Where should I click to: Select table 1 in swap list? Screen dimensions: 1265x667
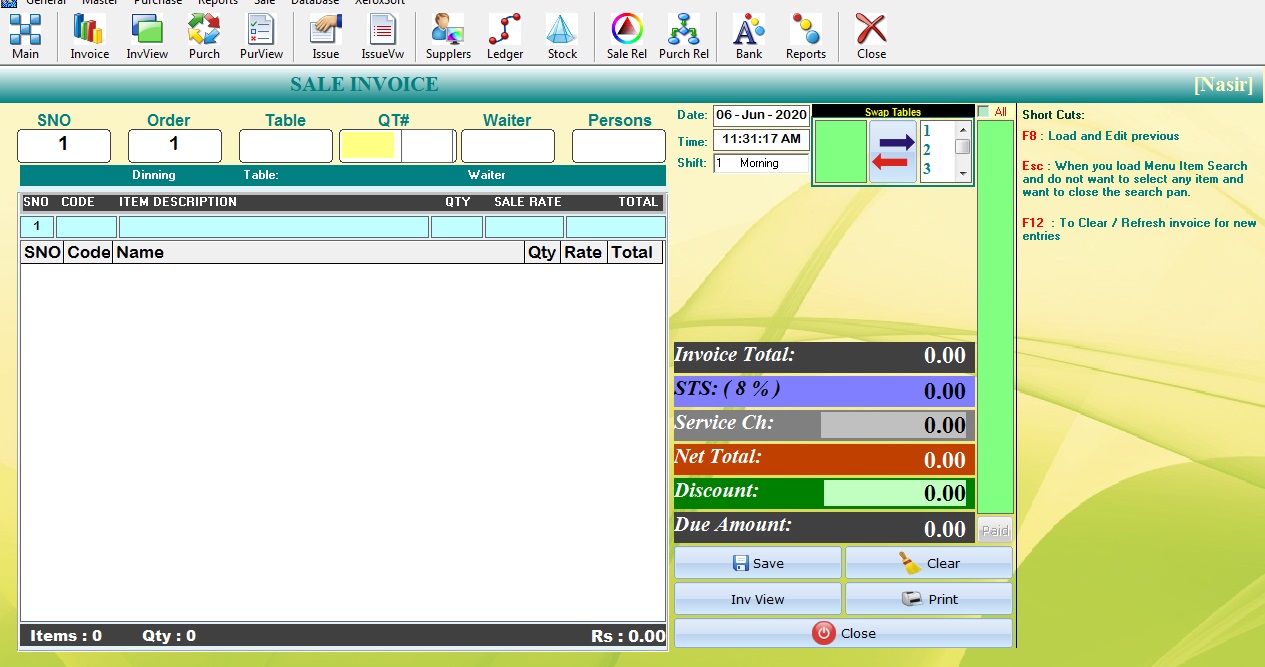click(927, 131)
